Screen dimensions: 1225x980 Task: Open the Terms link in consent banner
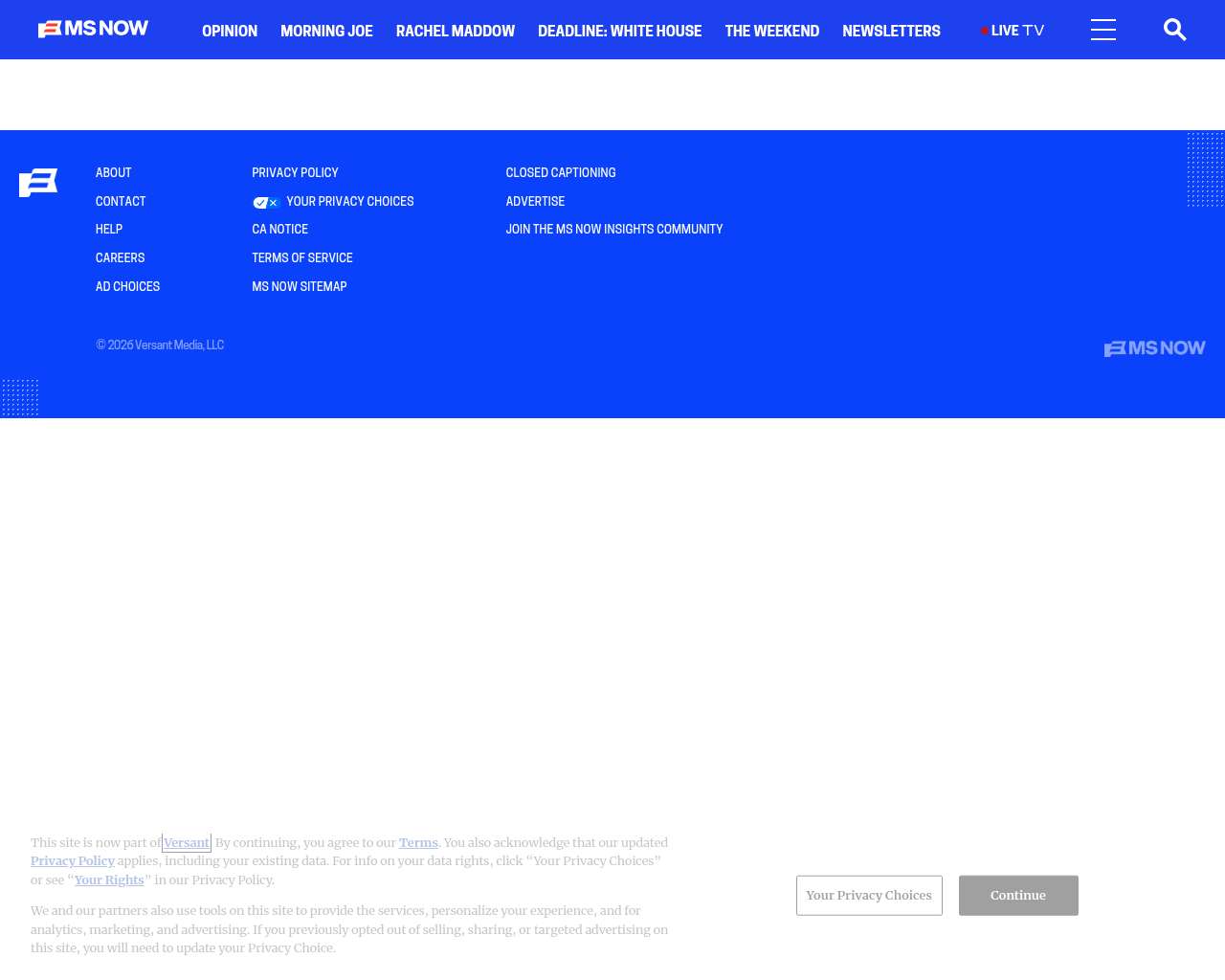pos(418,843)
